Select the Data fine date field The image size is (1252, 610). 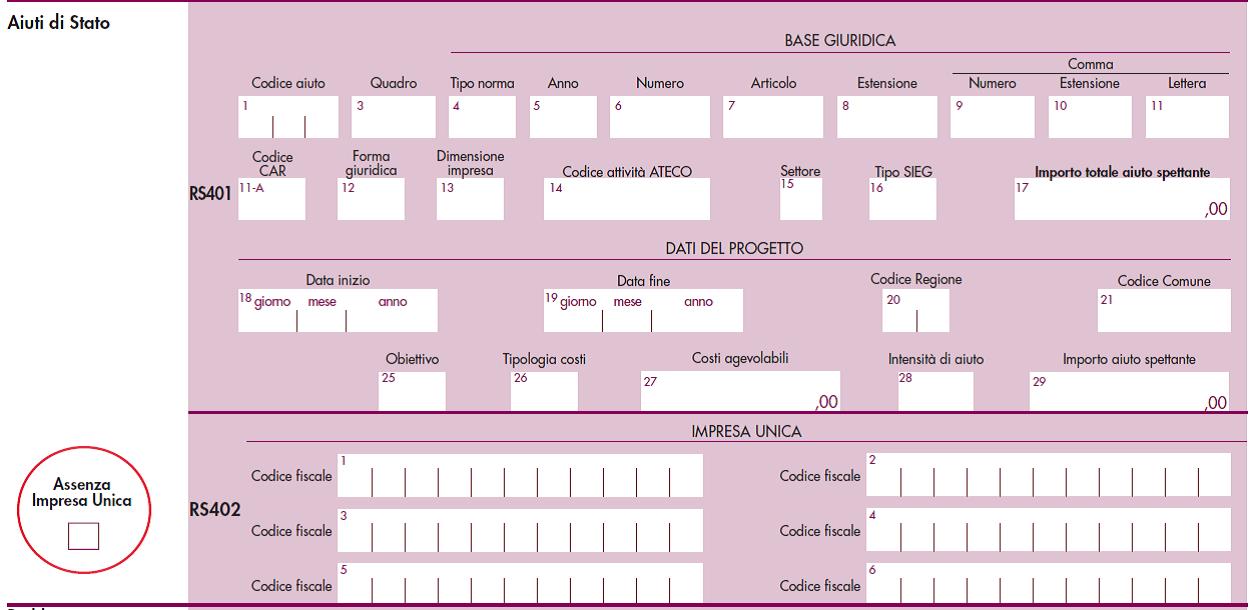(x=643, y=311)
